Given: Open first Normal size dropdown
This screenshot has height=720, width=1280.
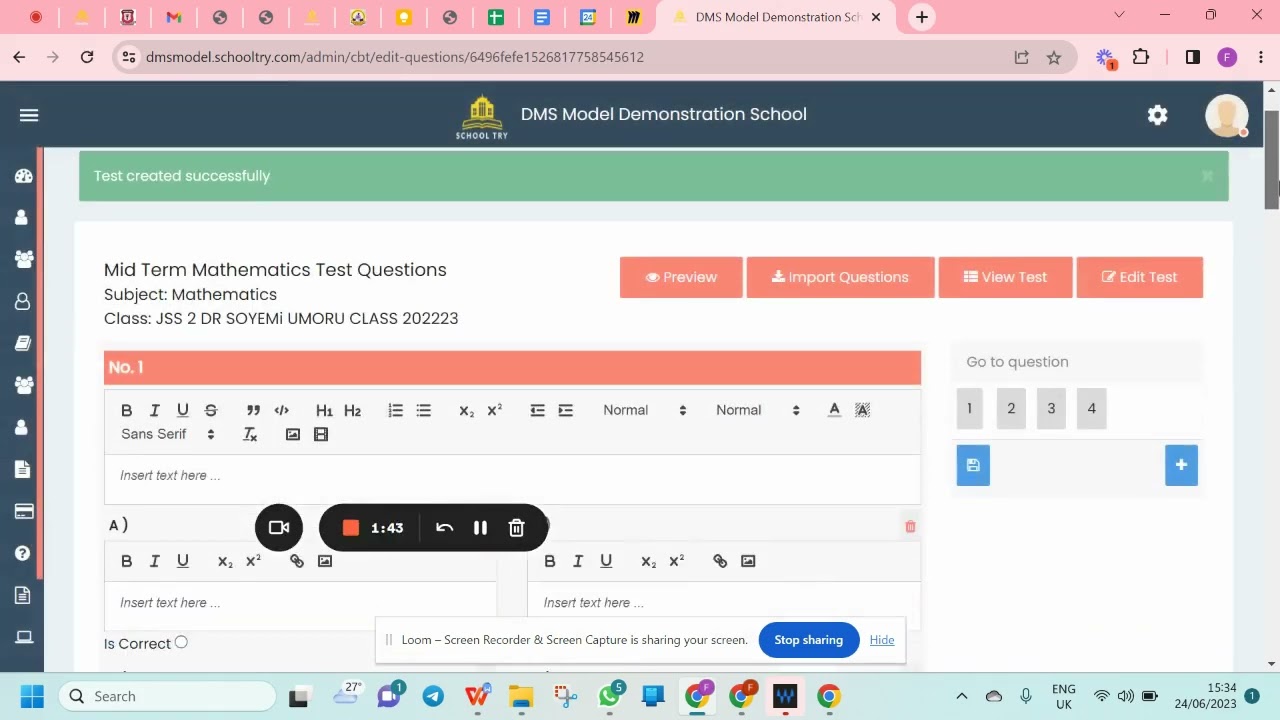Looking at the screenshot, I should pos(645,410).
